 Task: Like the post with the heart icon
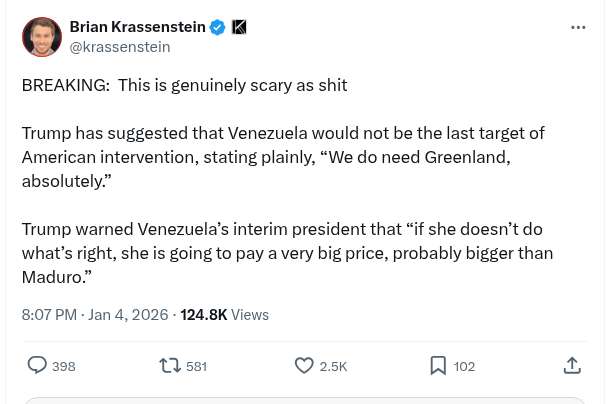point(304,366)
